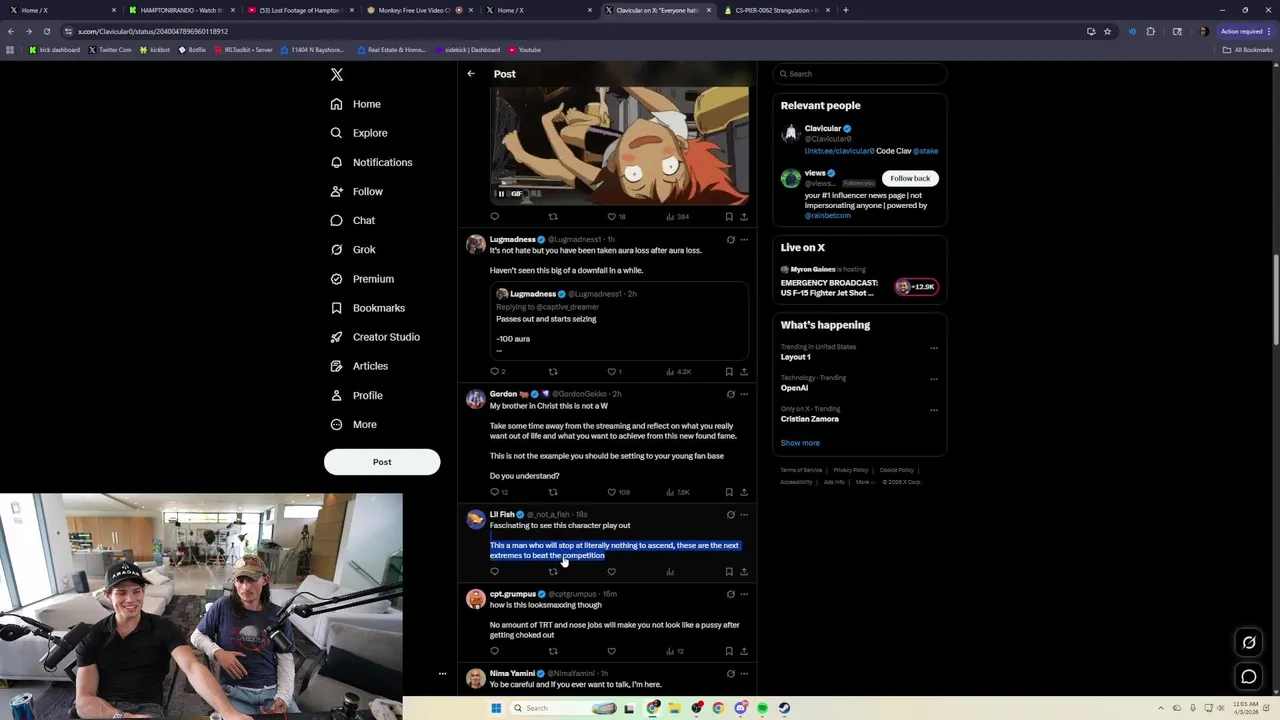Open more options on Nima Yamini post
This screenshot has height=720, width=1280.
(x=744, y=674)
